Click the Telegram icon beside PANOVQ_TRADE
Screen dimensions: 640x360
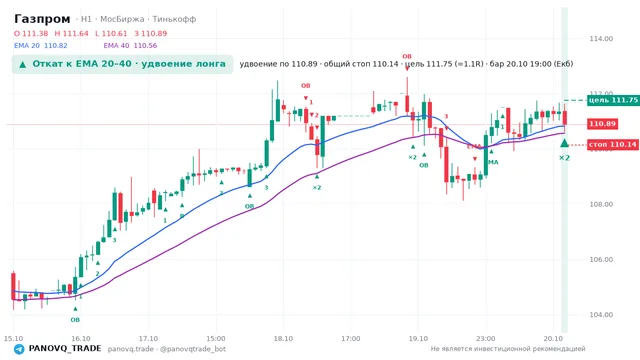(19, 349)
